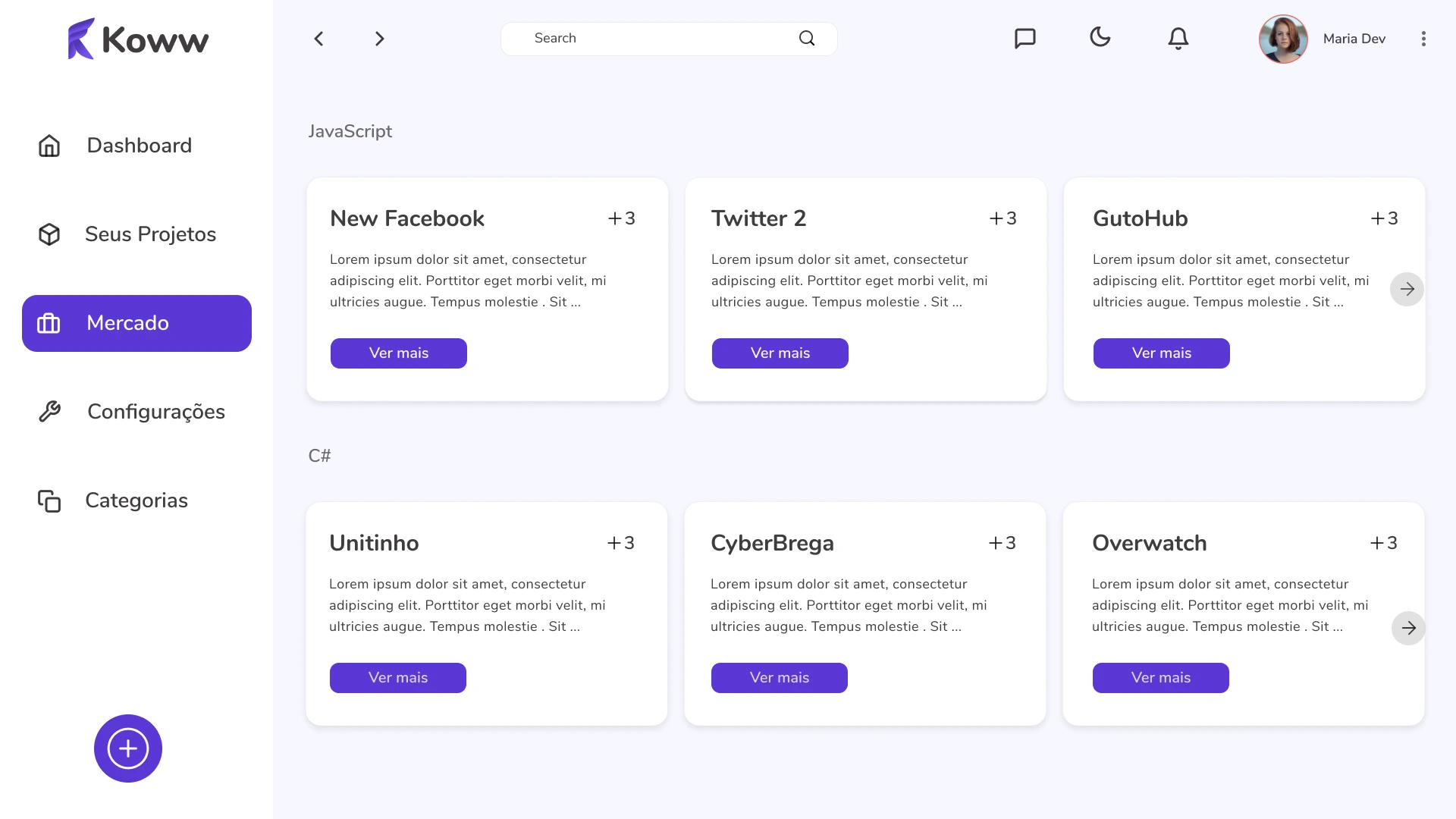
Task: Toggle dark mode moon icon
Action: [x=1100, y=37]
